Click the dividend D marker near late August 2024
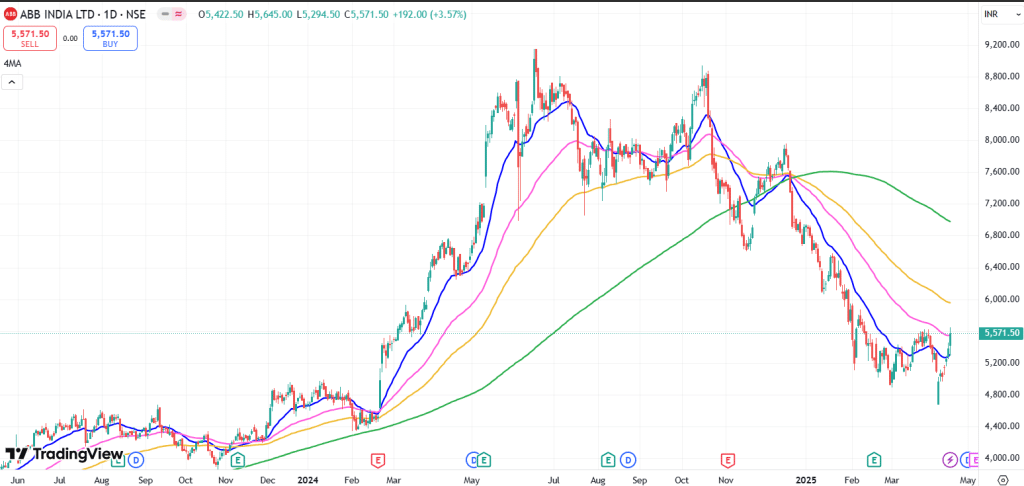The image size is (1024, 486). click(628, 460)
